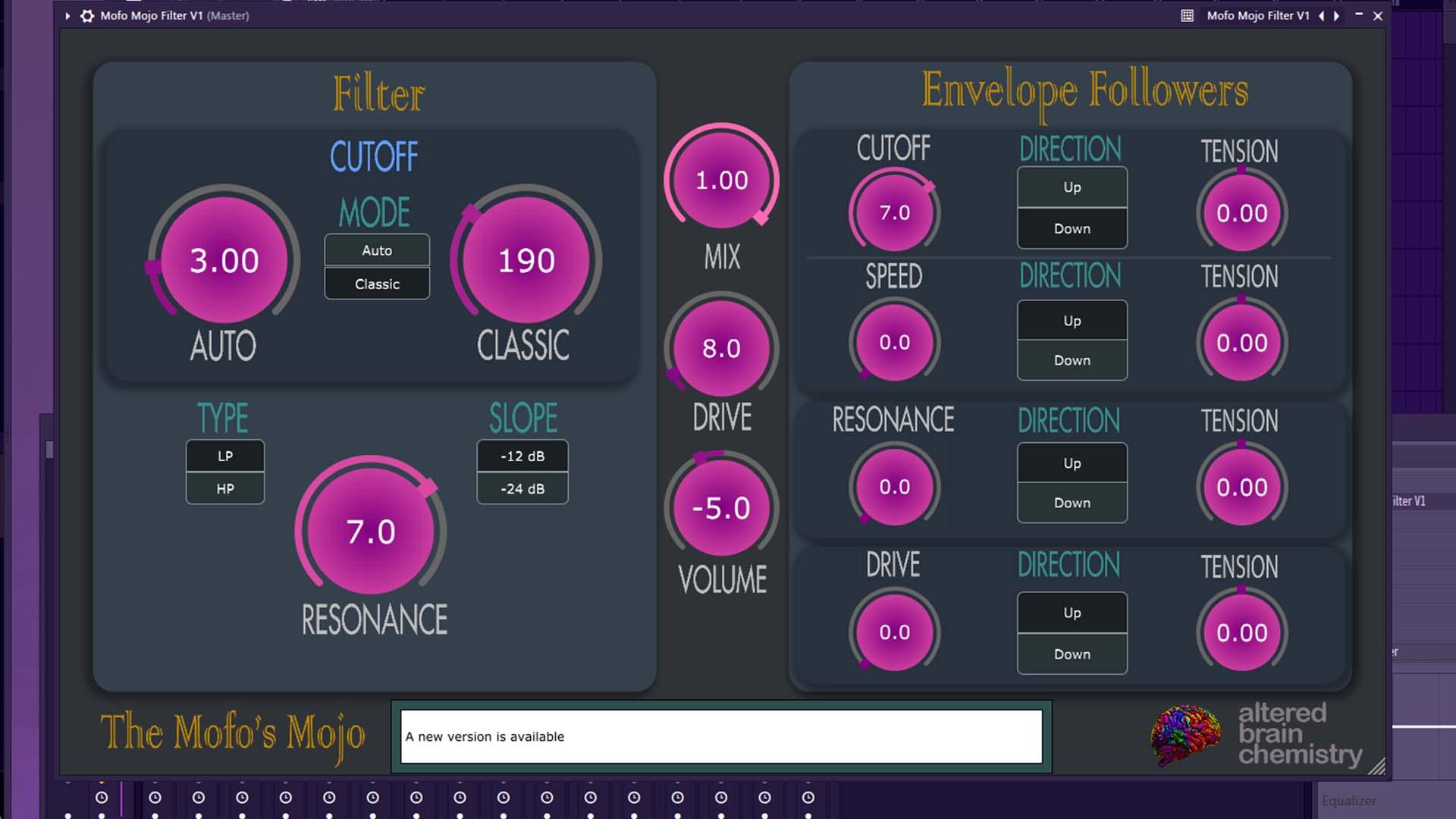Choose the -24 dB slope option
This screenshot has width=1456, height=819.
(x=522, y=488)
